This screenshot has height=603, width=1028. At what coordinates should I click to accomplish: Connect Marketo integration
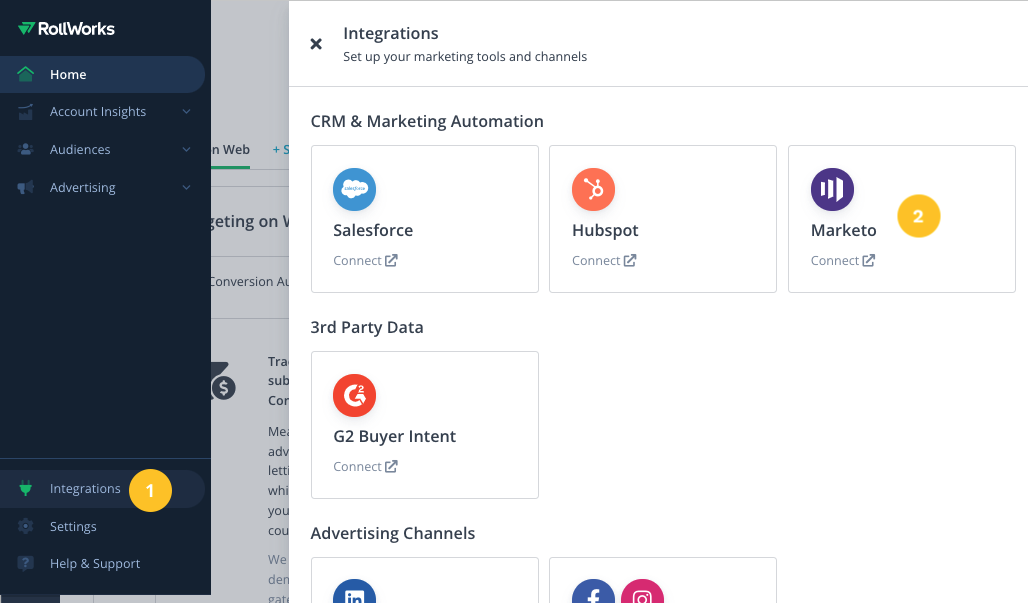click(x=843, y=260)
